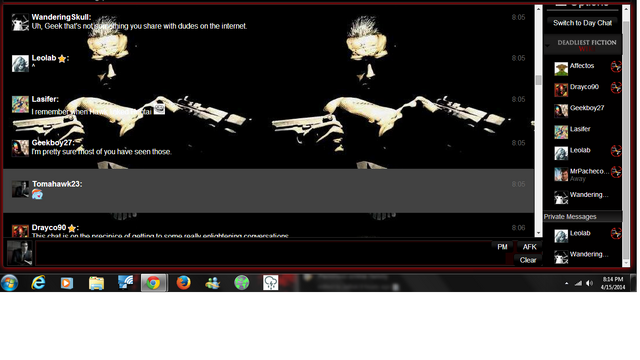Open Internet Explorer from taskbar

(x=38, y=282)
